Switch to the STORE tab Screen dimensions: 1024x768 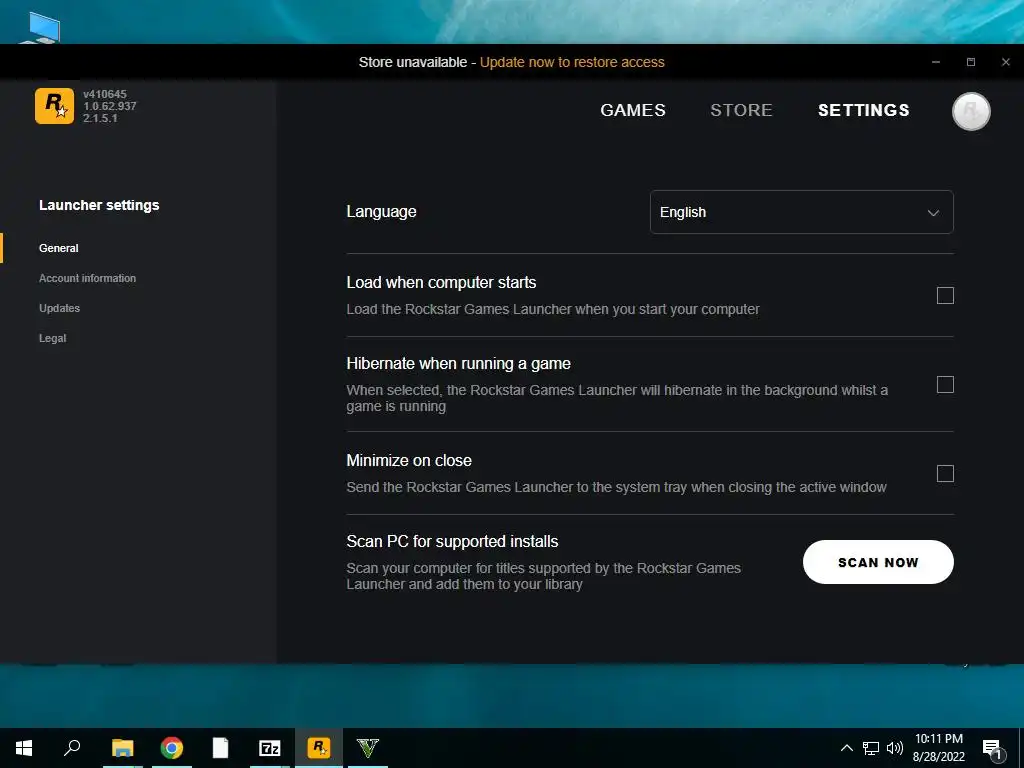pyautogui.click(x=741, y=110)
